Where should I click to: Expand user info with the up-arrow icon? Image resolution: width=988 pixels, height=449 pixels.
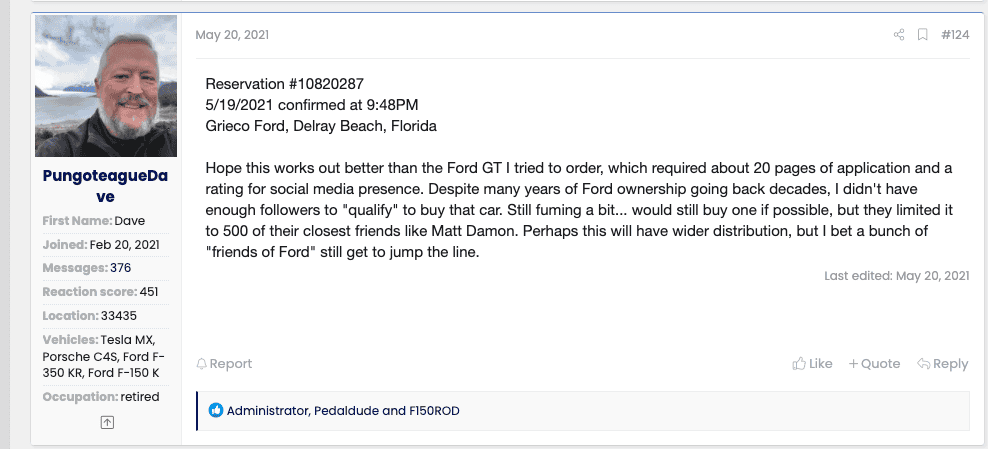pos(107,423)
